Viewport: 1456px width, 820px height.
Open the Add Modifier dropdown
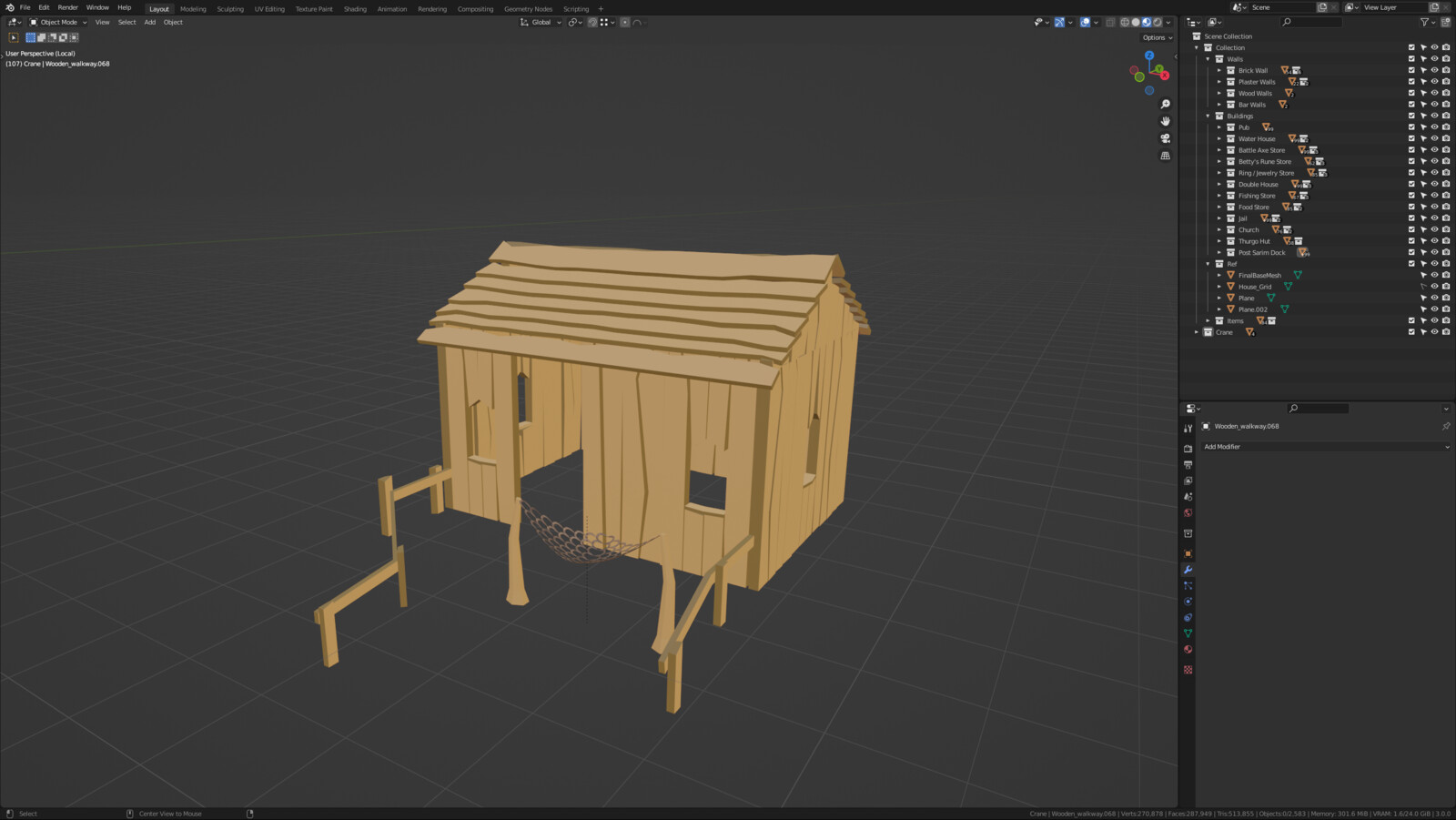click(1326, 447)
